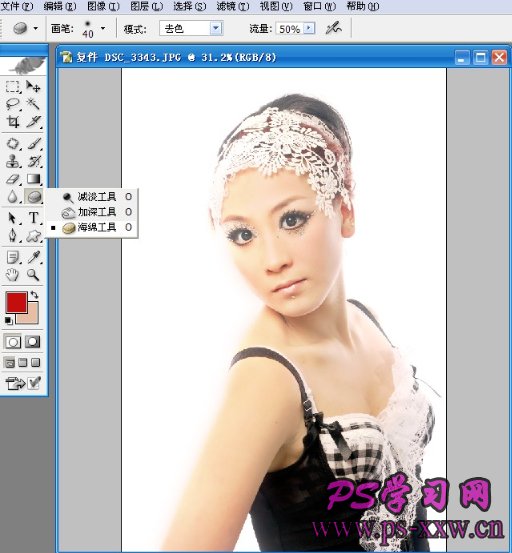Screen dimensions: 512x553
Task: Reset to default black and white colors
Action: point(8,320)
